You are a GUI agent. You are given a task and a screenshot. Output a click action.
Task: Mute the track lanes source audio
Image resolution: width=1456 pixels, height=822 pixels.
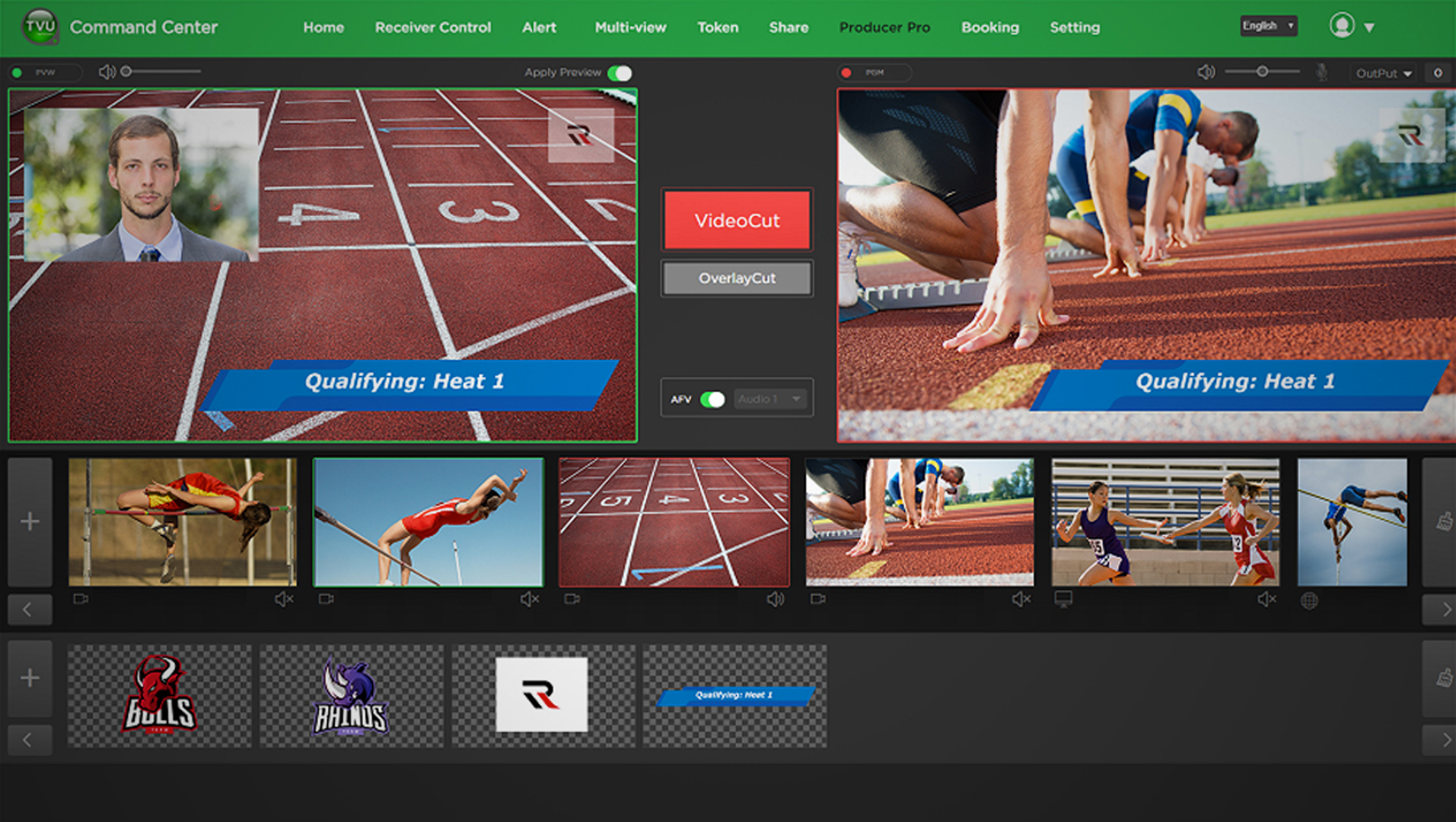[x=775, y=600]
